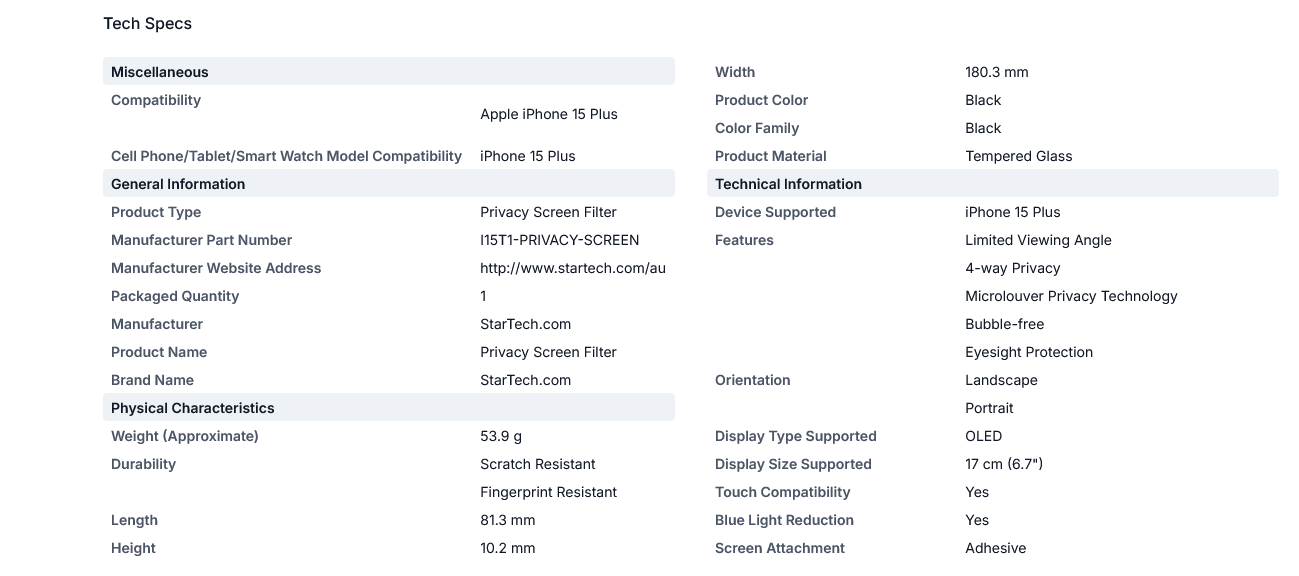Click the Eyesight Protection feature text

[x=1029, y=352]
